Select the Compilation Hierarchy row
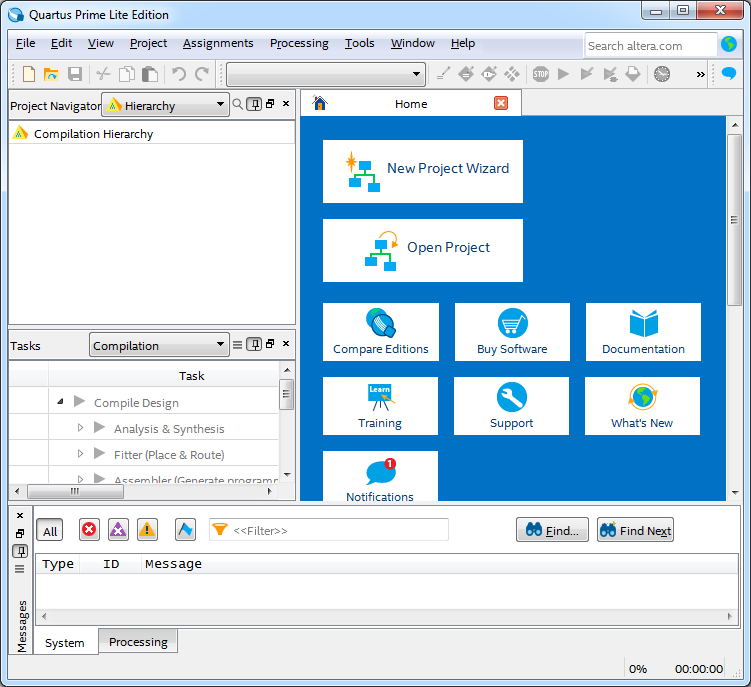 pyautogui.click(x=152, y=134)
